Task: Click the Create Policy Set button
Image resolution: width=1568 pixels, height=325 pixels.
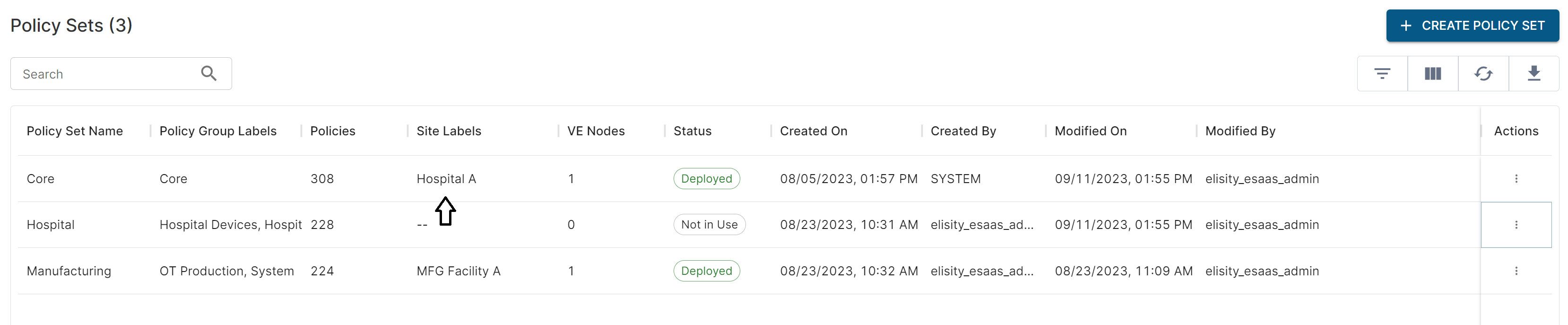Action: point(1472,26)
